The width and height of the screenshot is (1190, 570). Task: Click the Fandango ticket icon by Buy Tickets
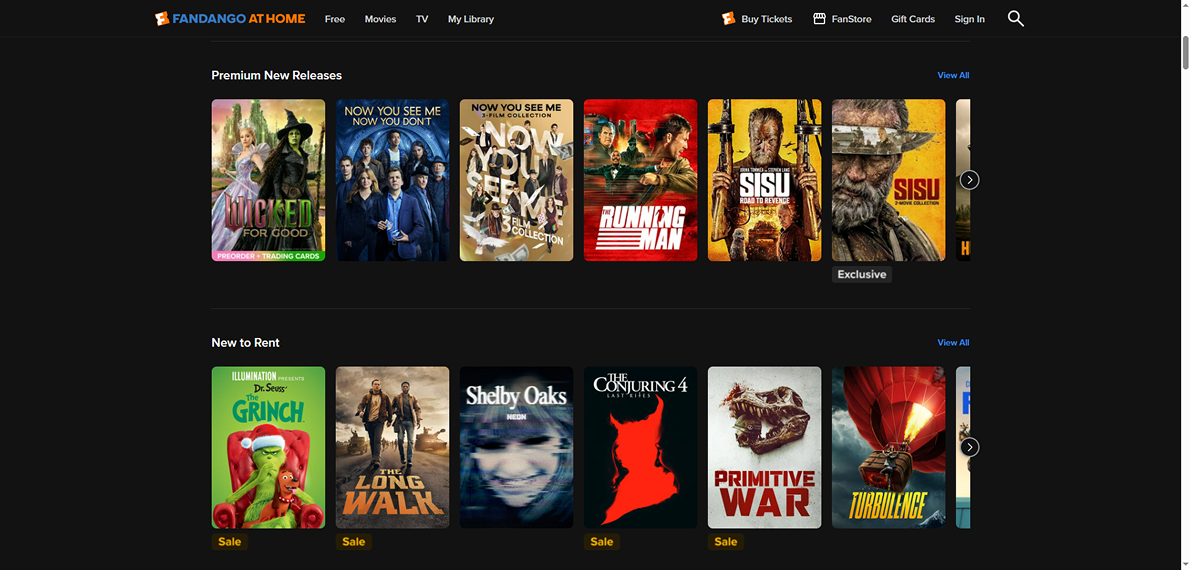tap(729, 19)
